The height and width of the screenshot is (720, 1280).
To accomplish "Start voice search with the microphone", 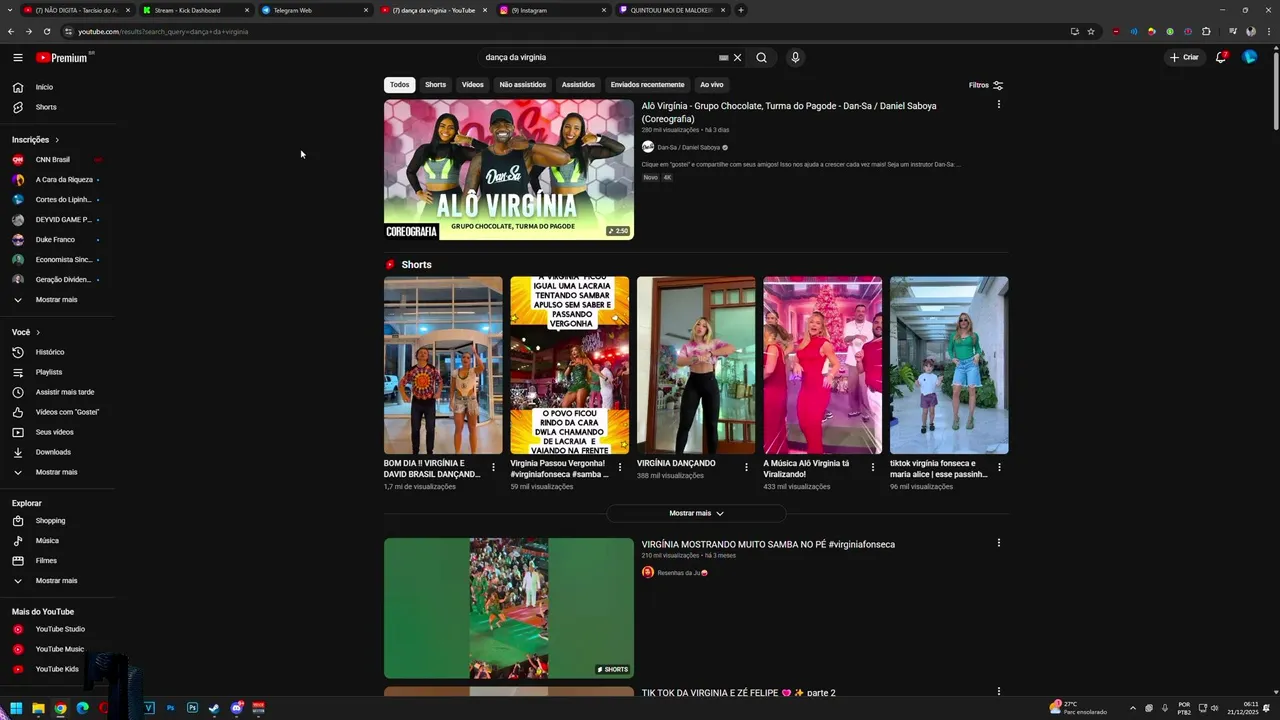I will (795, 57).
